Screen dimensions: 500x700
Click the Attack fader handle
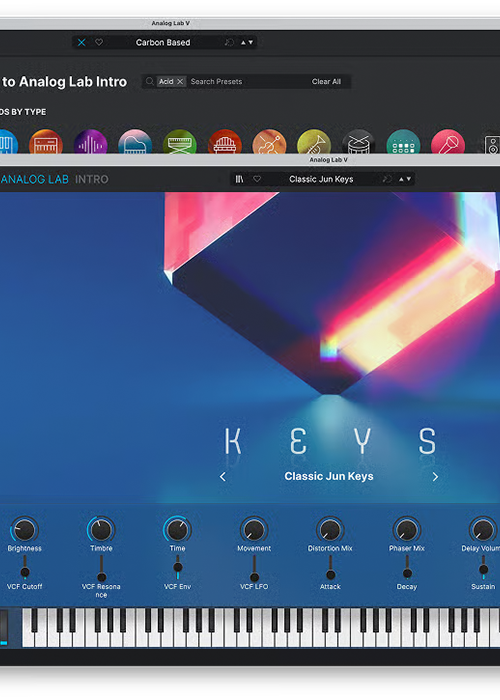pyautogui.click(x=330, y=575)
